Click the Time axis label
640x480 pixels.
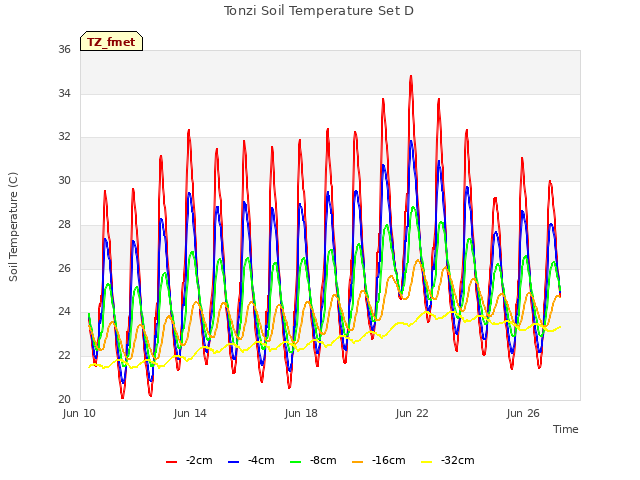(566, 429)
